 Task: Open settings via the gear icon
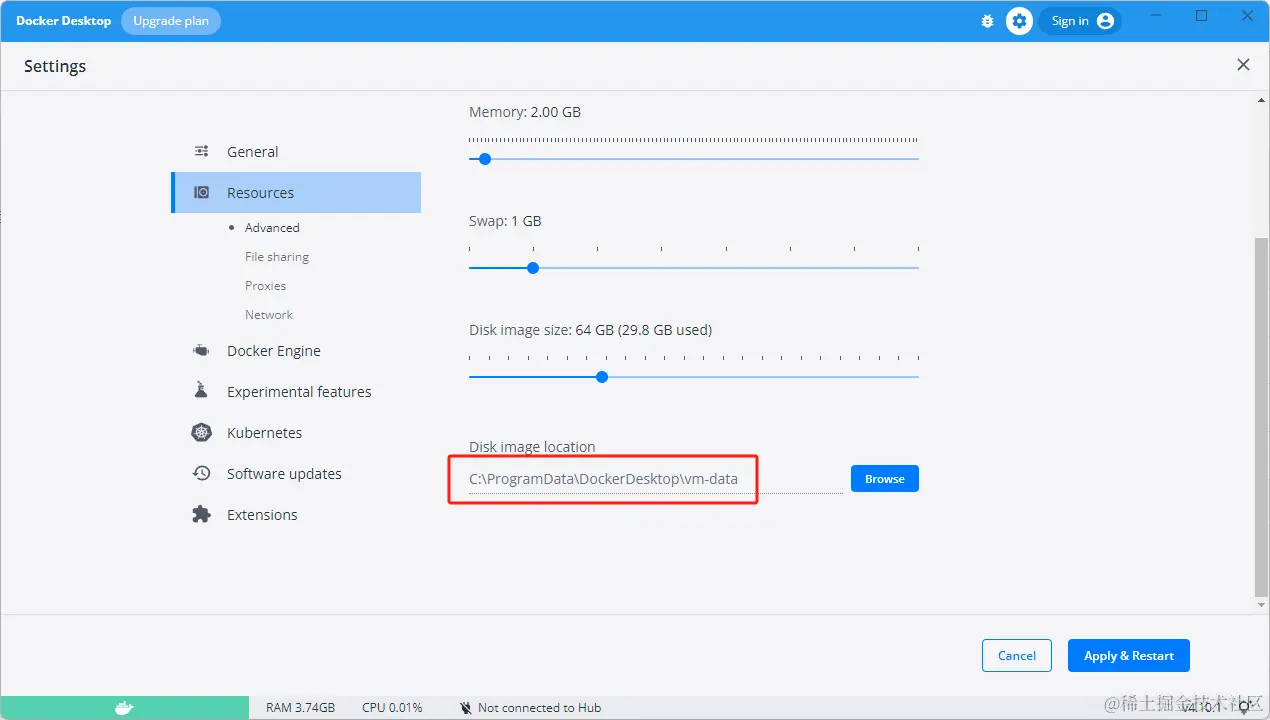tap(1019, 21)
